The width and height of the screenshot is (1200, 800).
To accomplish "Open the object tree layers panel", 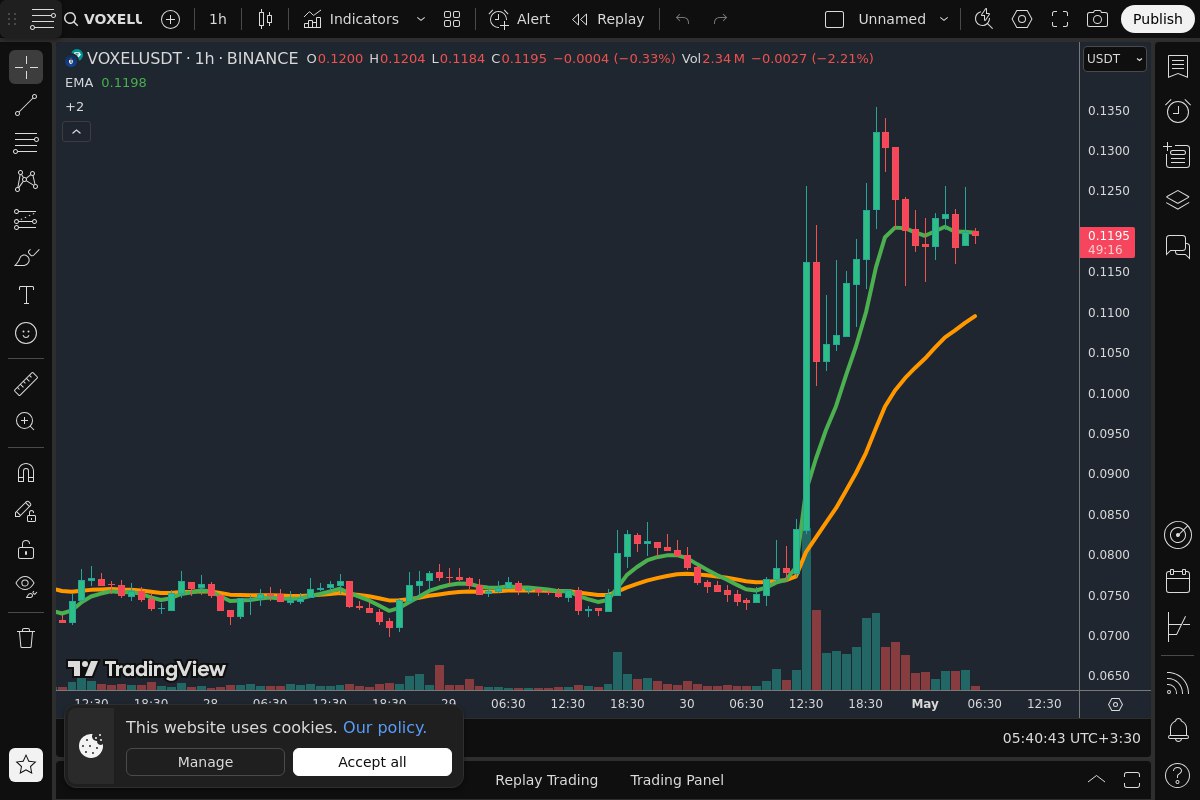I will tap(1177, 201).
